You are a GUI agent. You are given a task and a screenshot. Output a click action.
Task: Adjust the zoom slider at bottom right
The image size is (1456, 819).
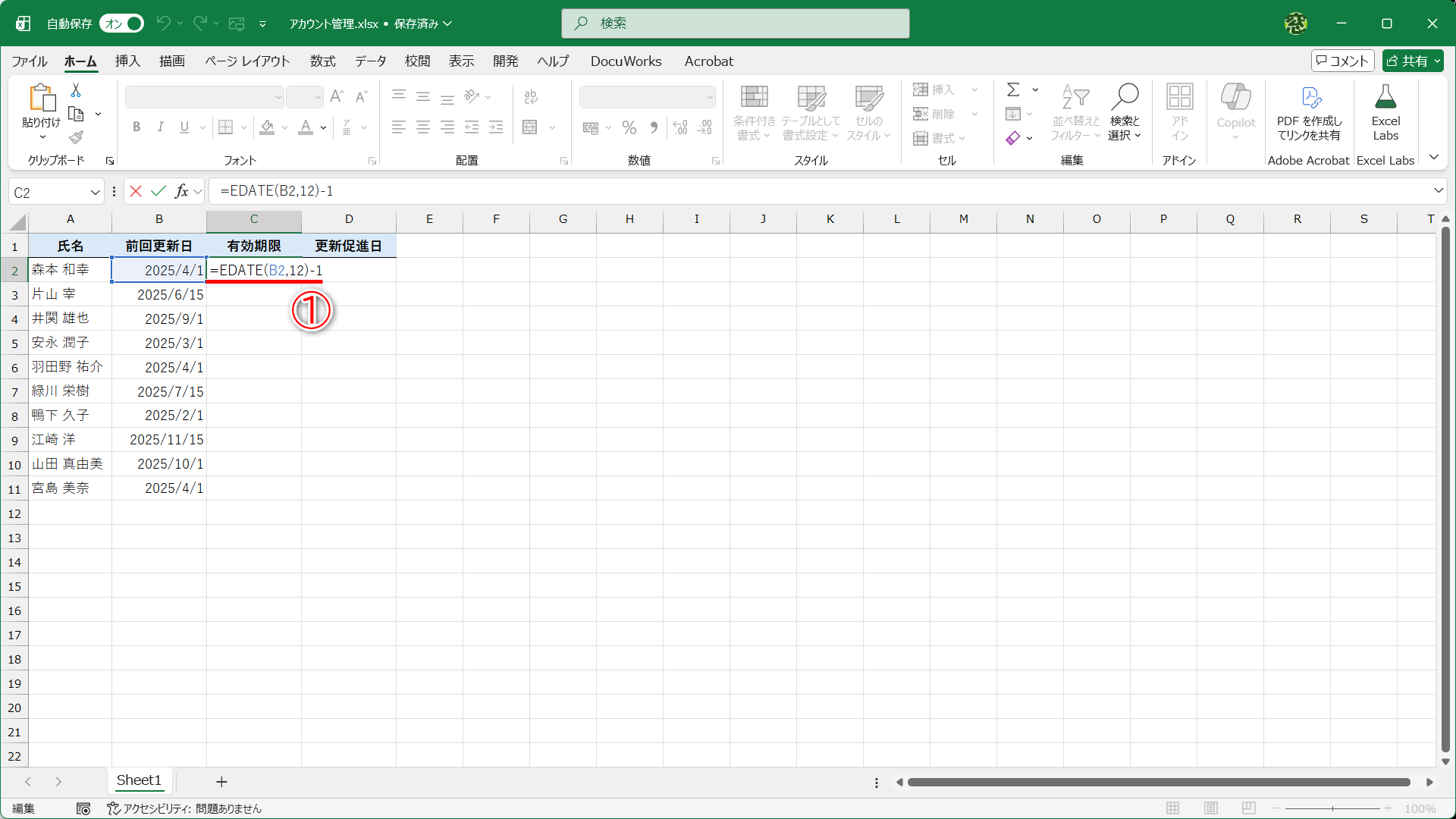1335,808
